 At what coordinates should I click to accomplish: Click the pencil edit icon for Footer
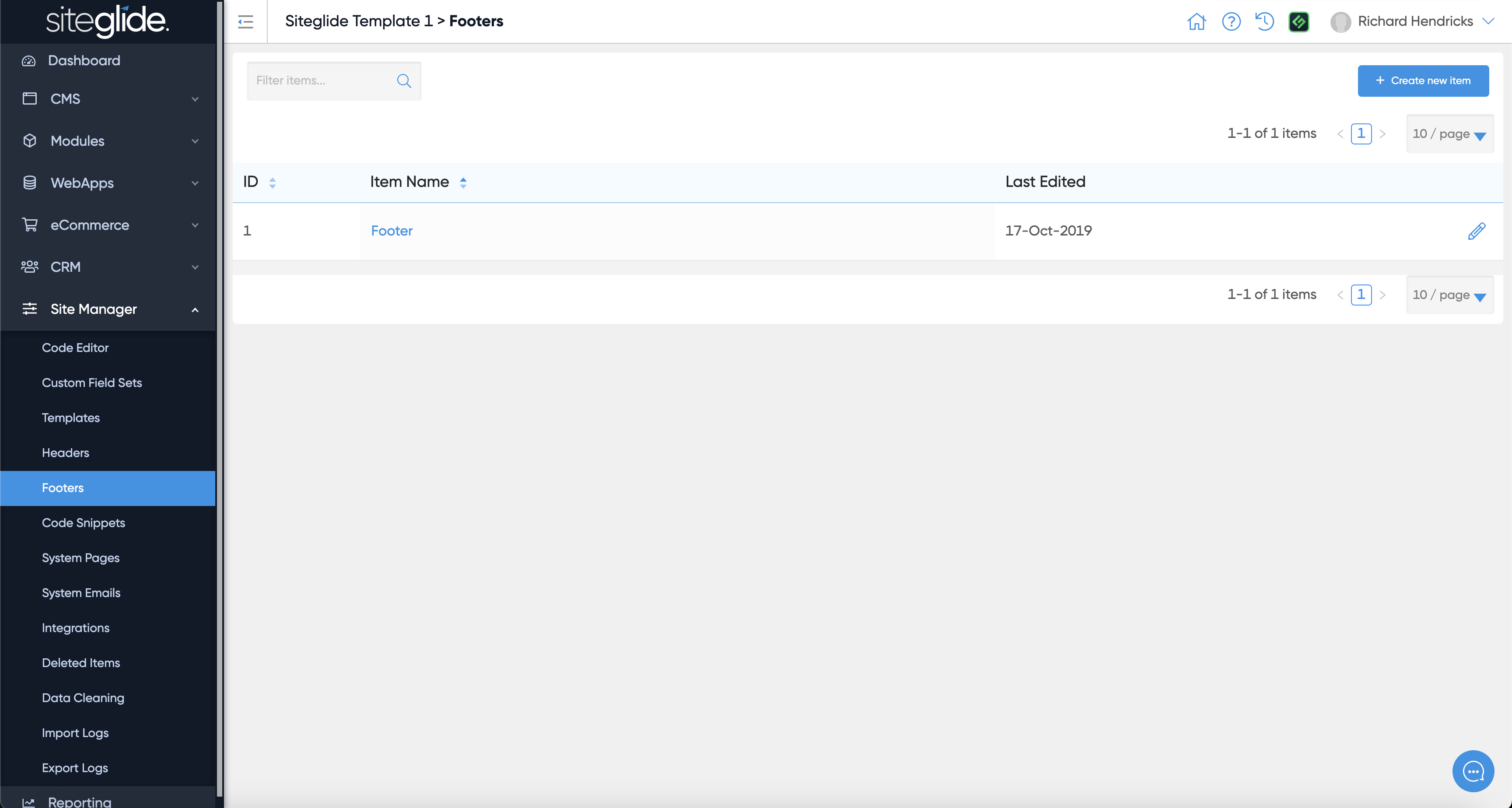(x=1476, y=231)
